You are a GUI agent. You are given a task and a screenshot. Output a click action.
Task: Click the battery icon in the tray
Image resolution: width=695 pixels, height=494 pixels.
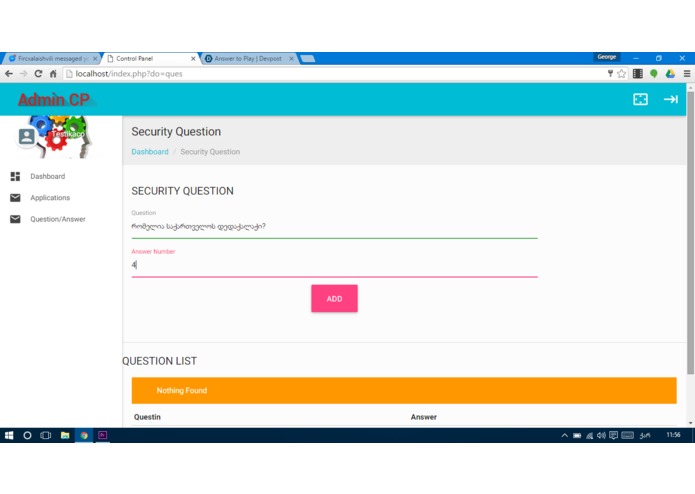(577, 436)
